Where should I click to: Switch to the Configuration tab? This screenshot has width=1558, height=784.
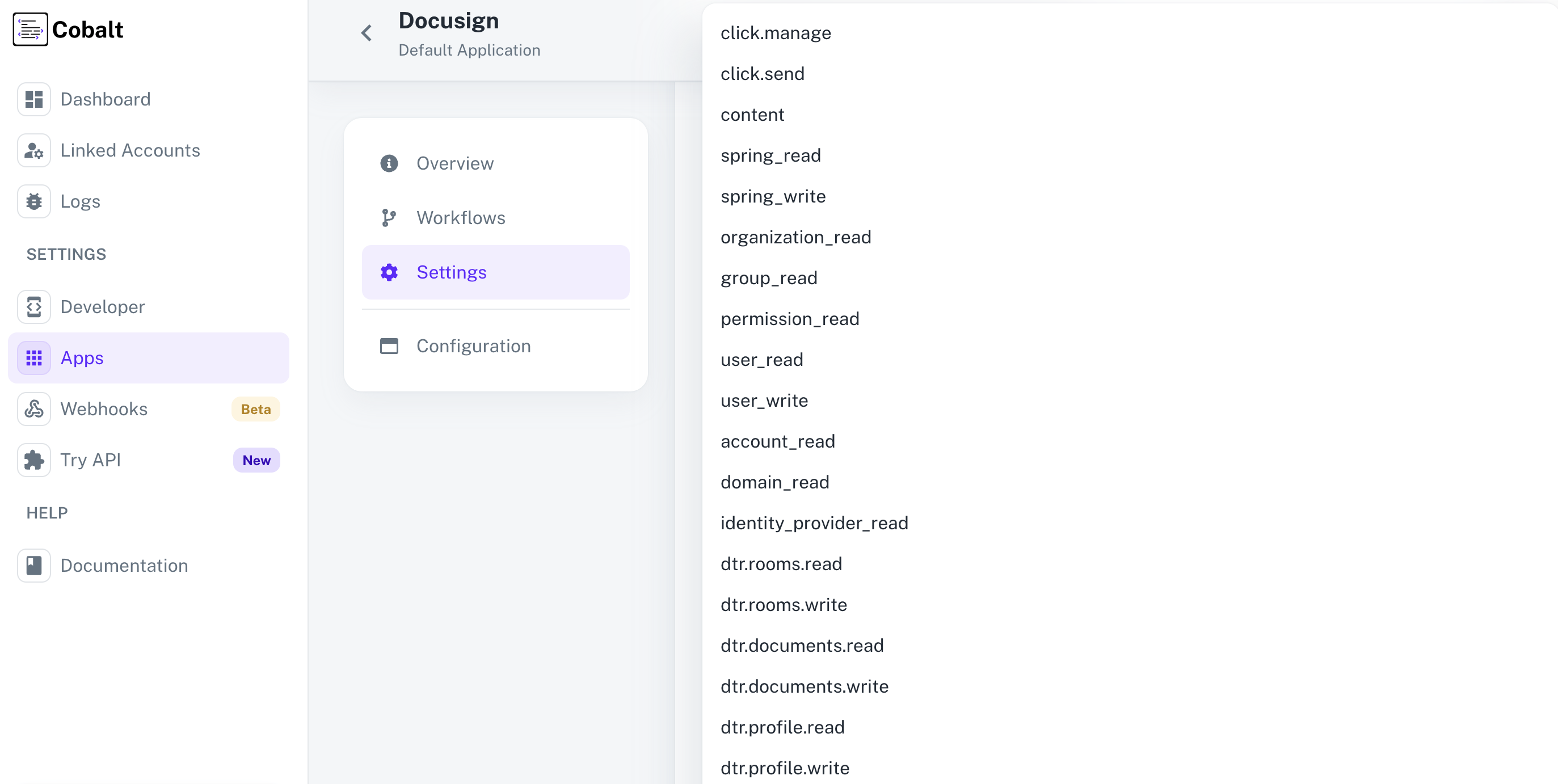click(x=473, y=345)
